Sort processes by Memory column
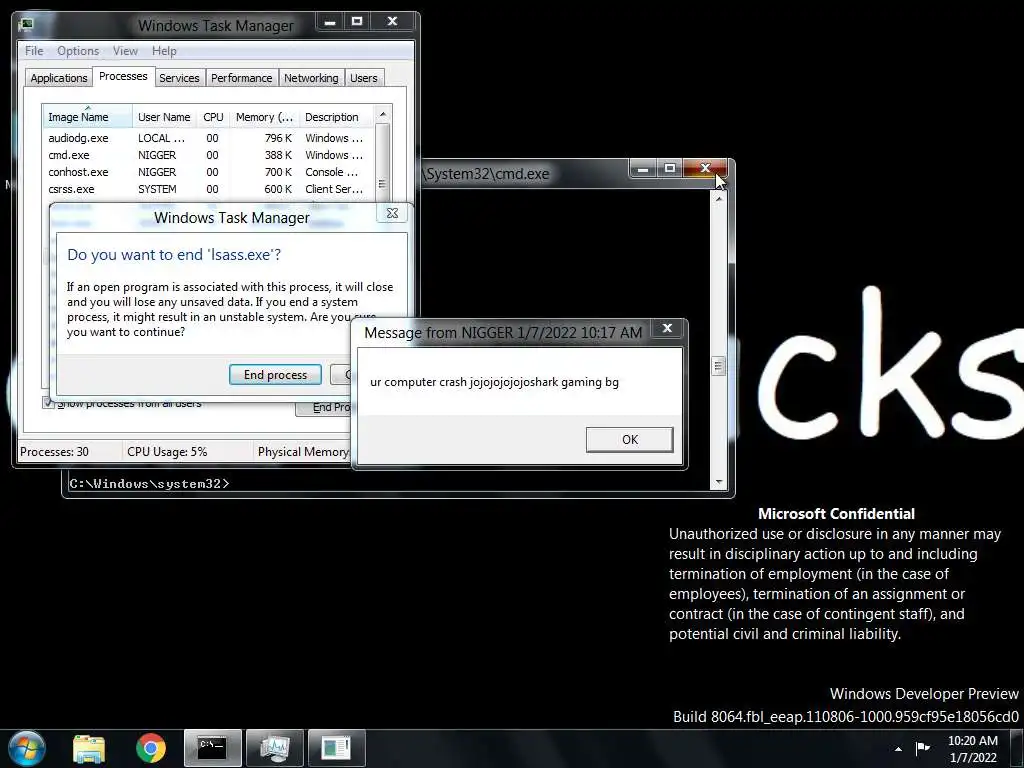This screenshot has height=768, width=1024. 264,117
